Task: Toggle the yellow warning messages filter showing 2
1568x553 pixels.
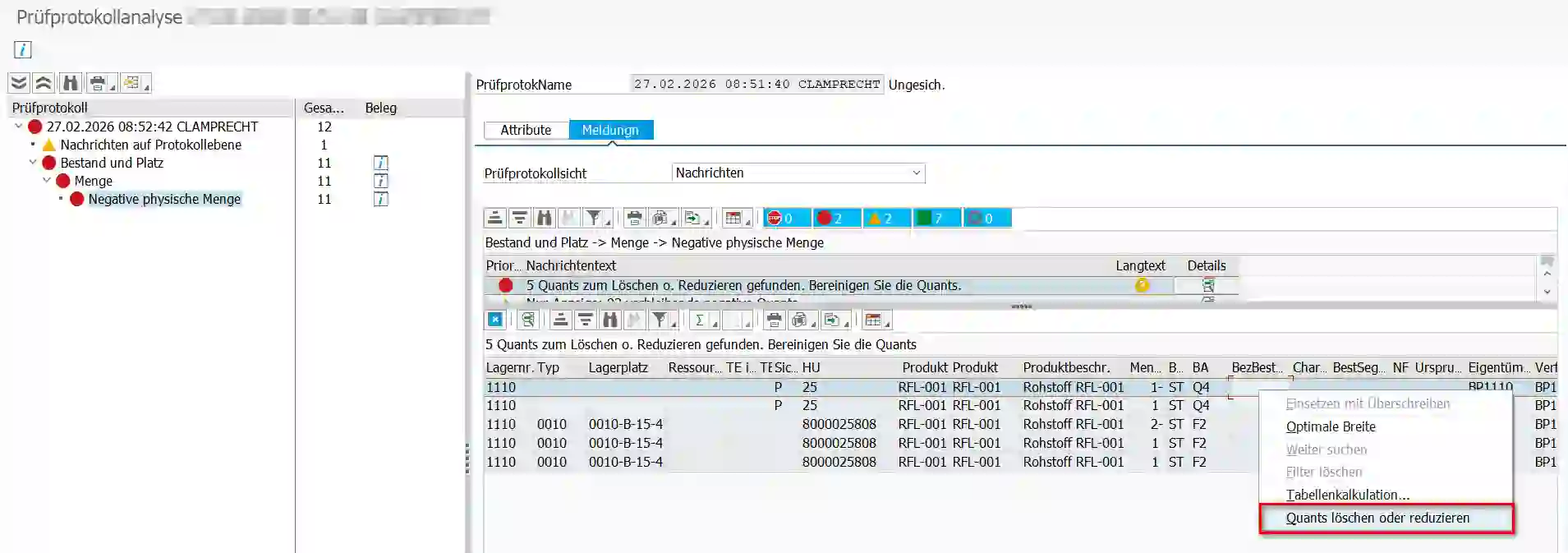Action: coord(886,219)
